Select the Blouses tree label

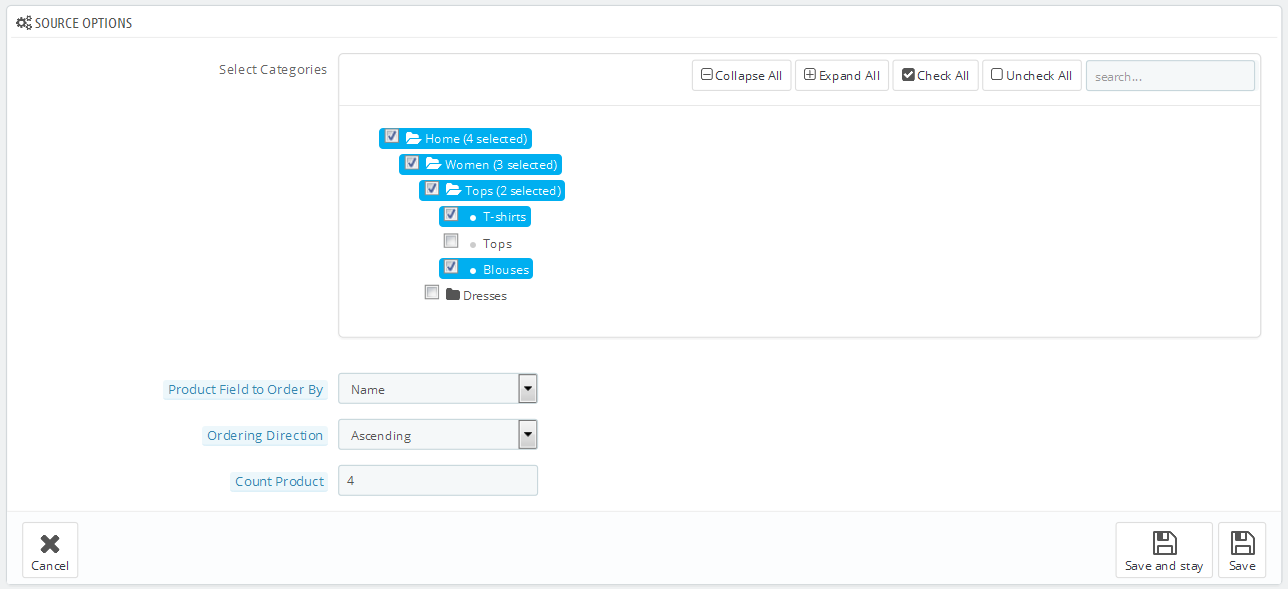506,269
